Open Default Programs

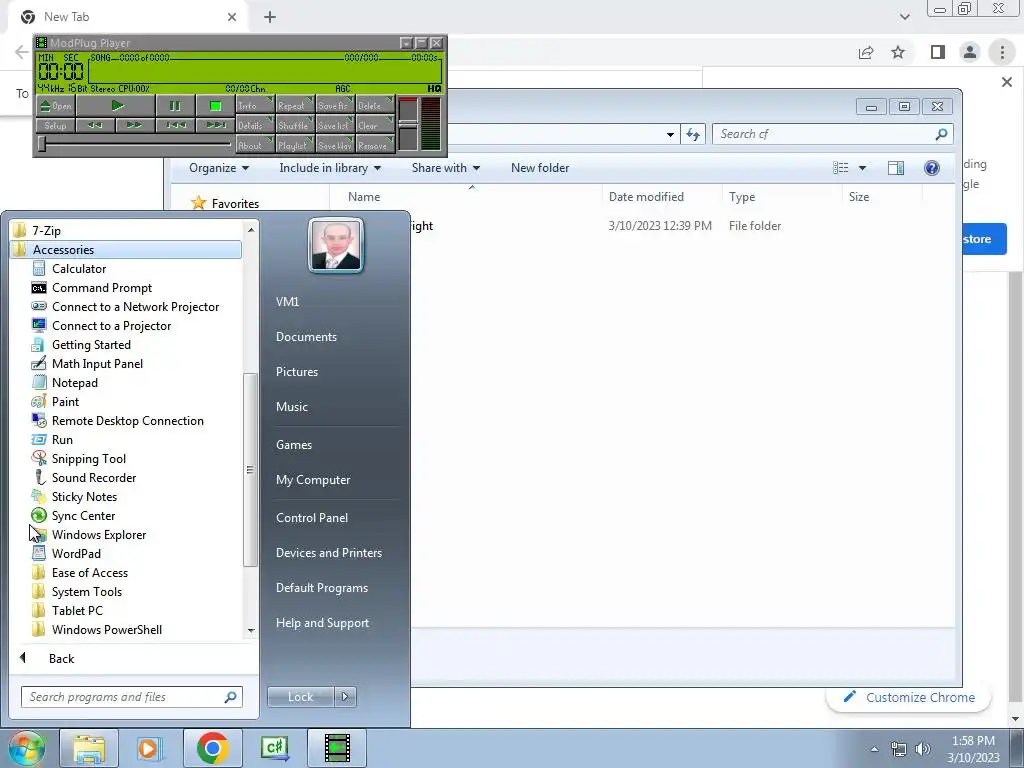pos(321,587)
